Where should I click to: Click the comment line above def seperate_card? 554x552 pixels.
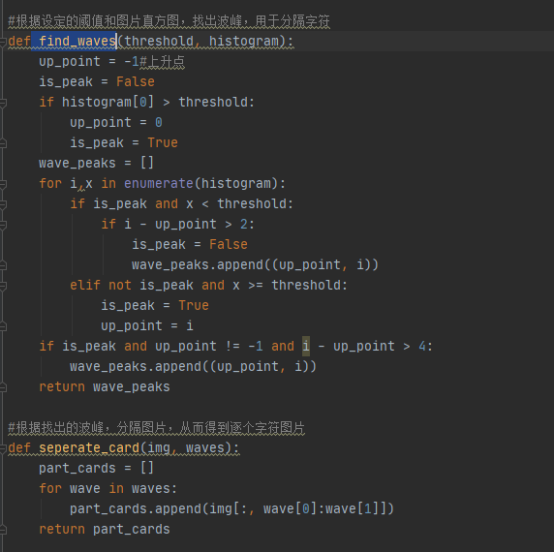156,428
